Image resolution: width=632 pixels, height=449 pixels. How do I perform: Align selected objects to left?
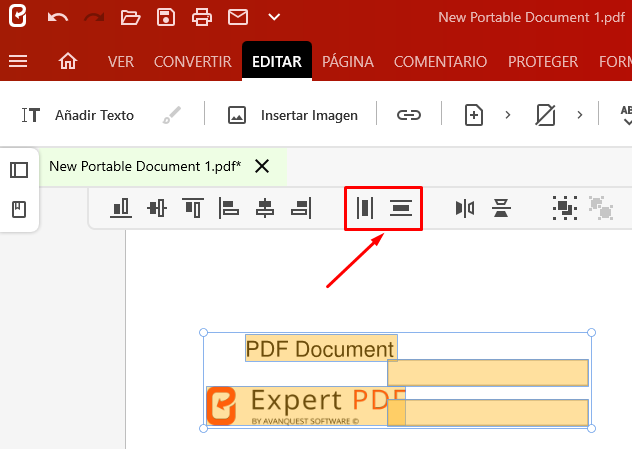pos(229,208)
